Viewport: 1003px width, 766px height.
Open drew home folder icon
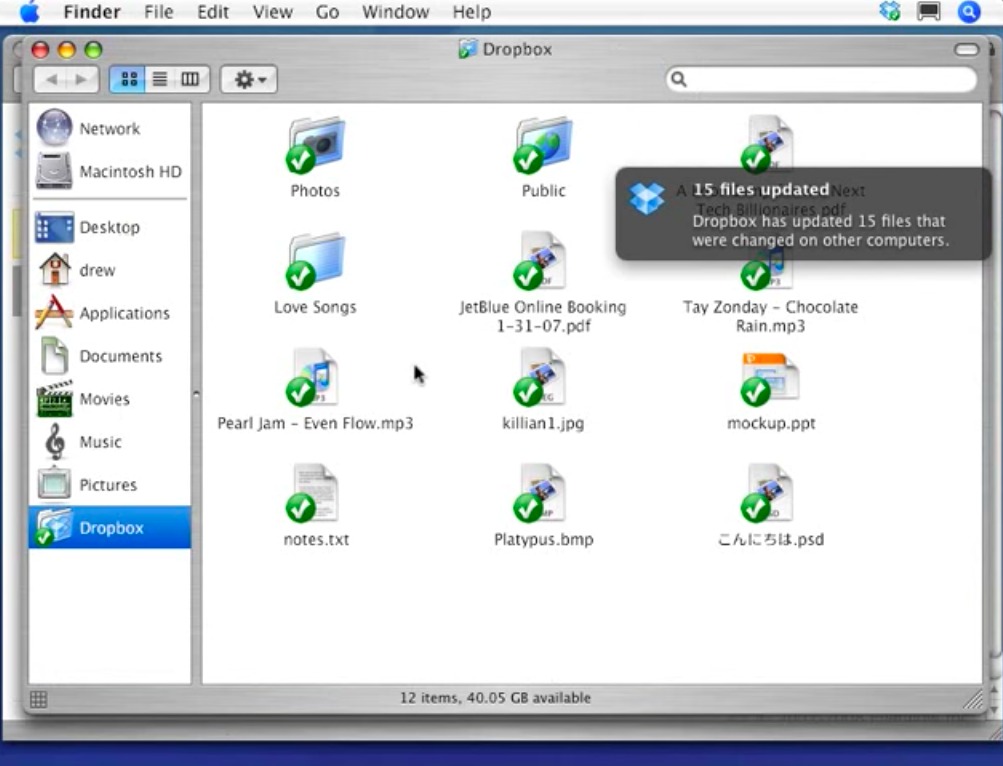[54, 269]
